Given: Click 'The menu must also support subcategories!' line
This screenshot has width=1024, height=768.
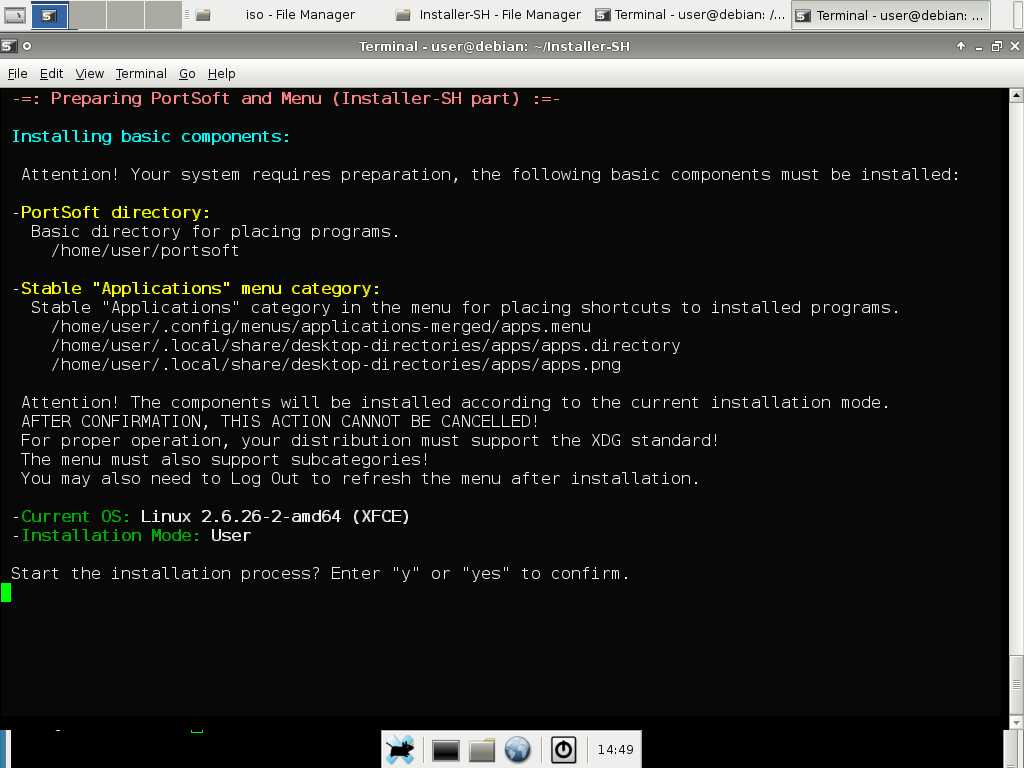Looking at the screenshot, I should (x=225, y=460).
